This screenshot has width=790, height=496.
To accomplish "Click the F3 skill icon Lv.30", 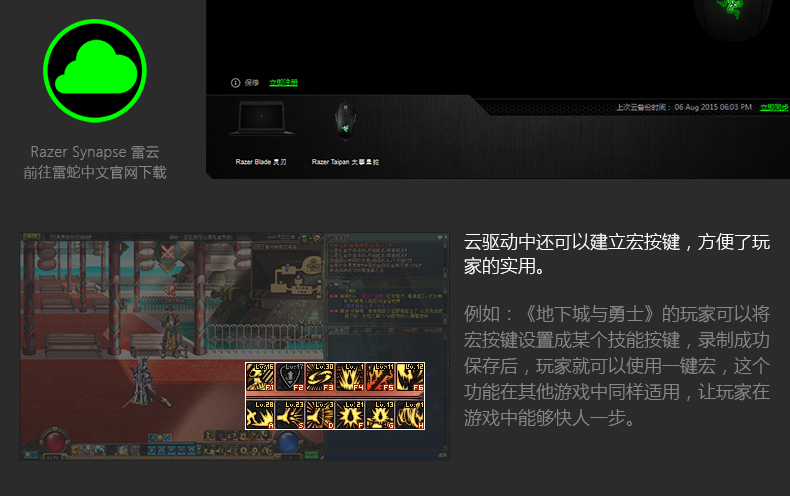I will click(x=320, y=377).
